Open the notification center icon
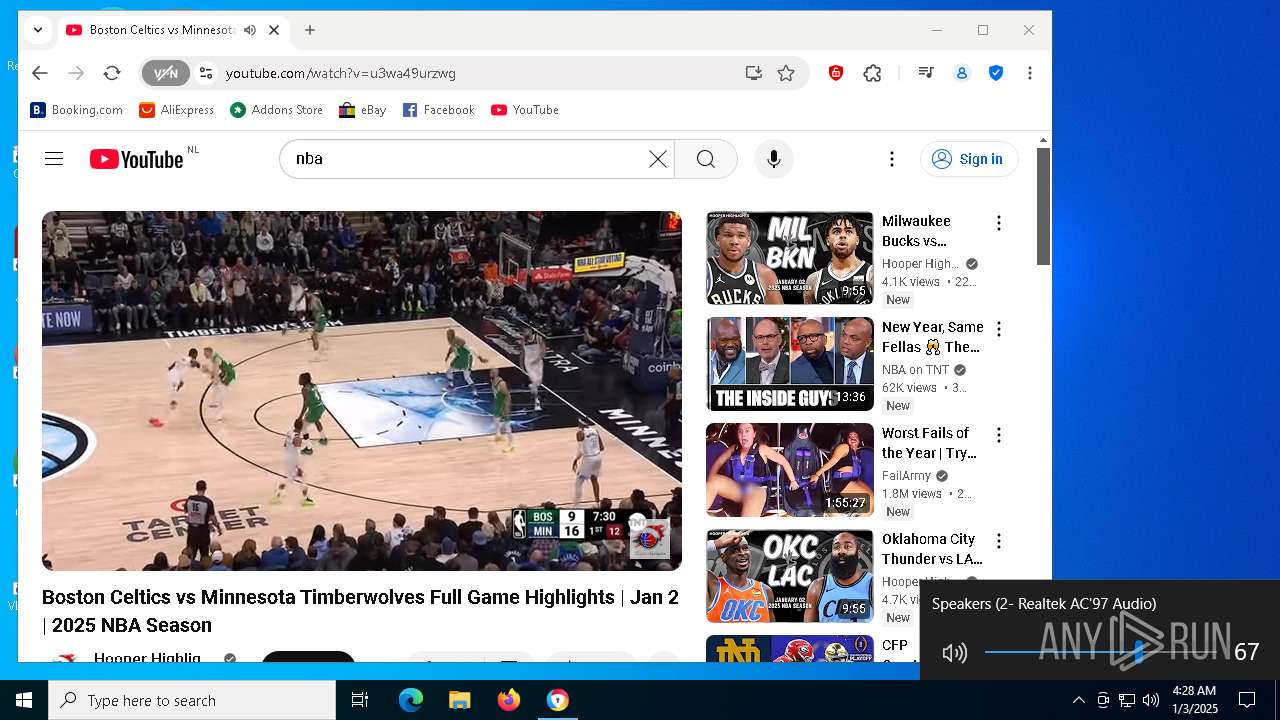Image resolution: width=1280 pixels, height=720 pixels. coord(1247,700)
